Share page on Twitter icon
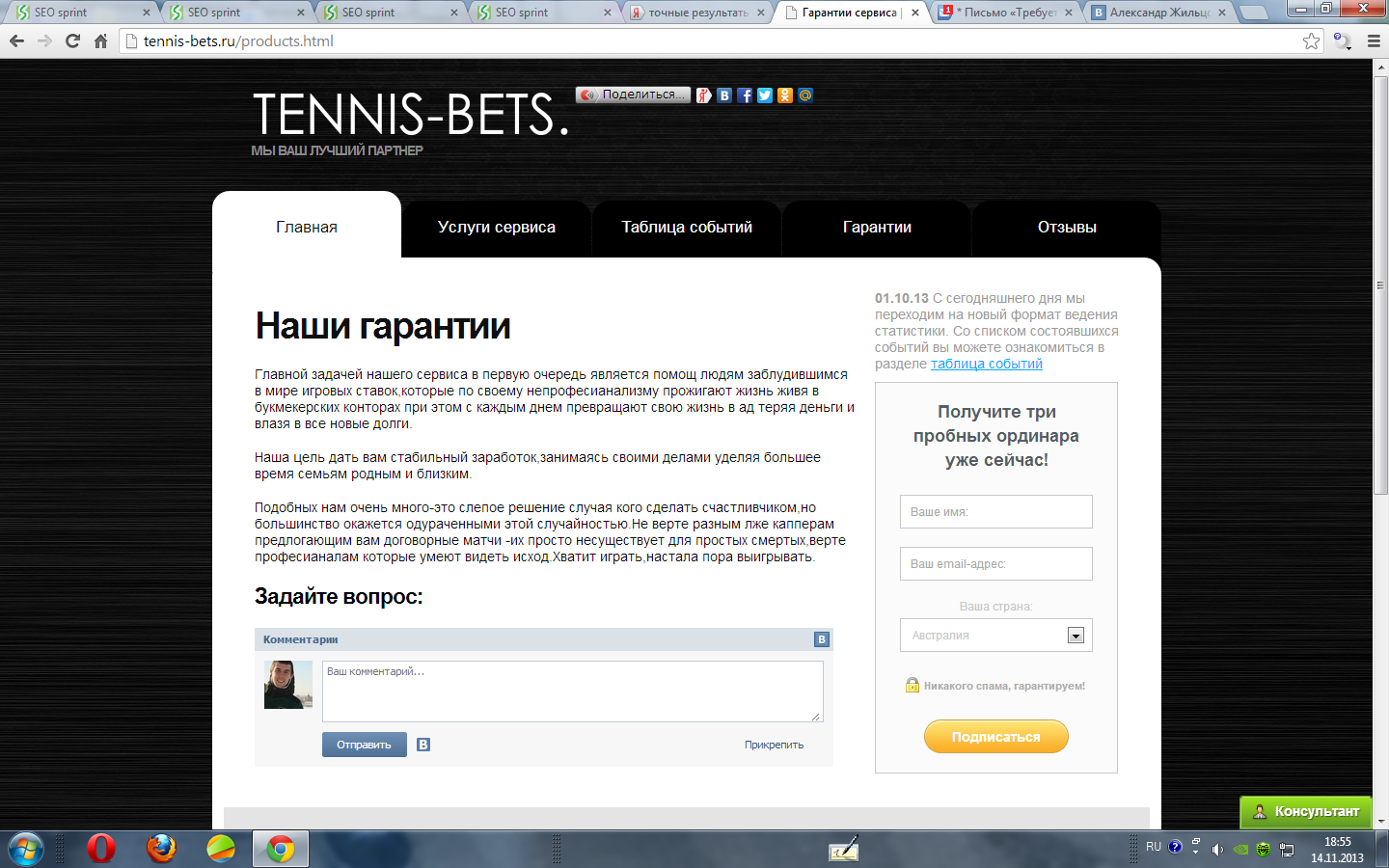Viewport: 1389px width, 868px height. click(x=765, y=95)
